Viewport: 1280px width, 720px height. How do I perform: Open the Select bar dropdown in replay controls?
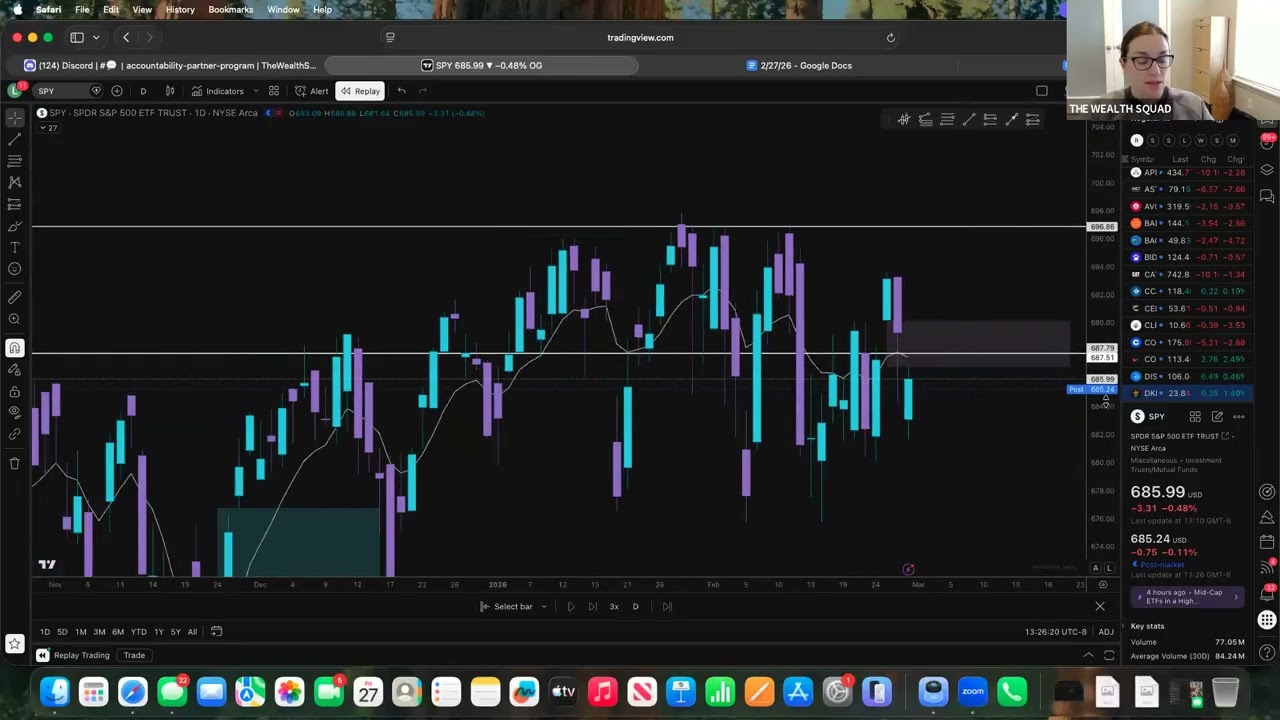click(x=513, y=606)
